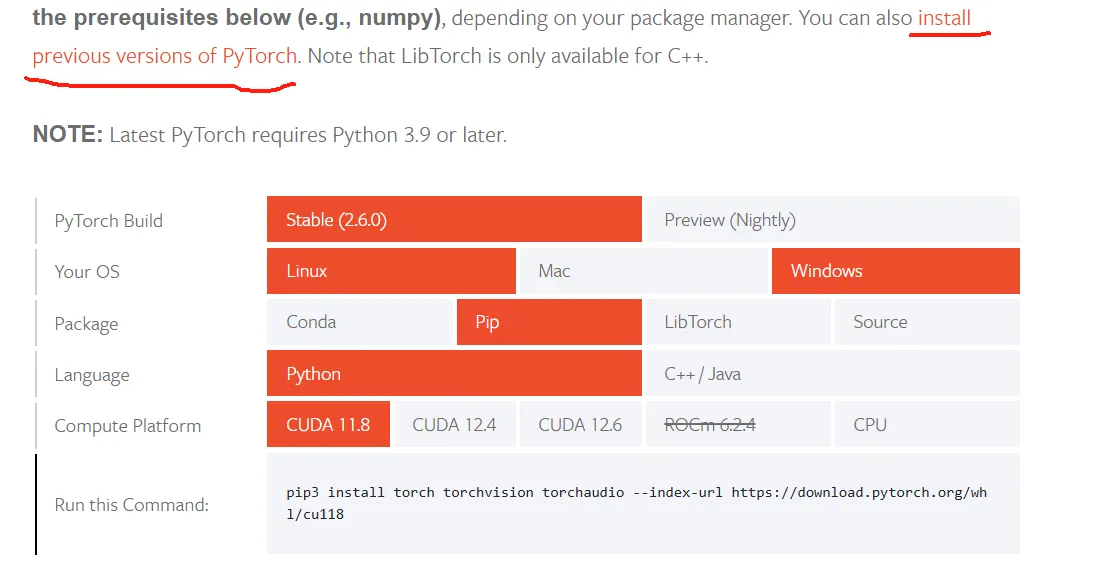Pick the Source package option

pyautogui.click(x=926, y=322)
